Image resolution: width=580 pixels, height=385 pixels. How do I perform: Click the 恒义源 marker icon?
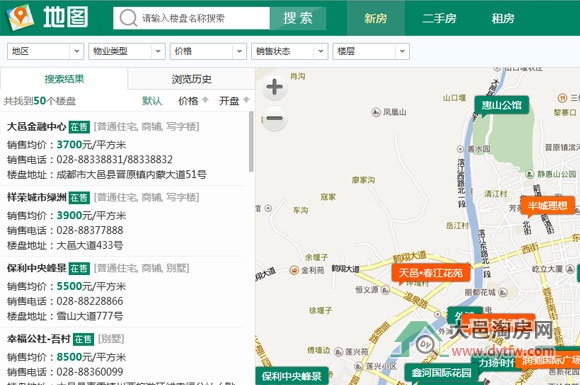[385, 290]
